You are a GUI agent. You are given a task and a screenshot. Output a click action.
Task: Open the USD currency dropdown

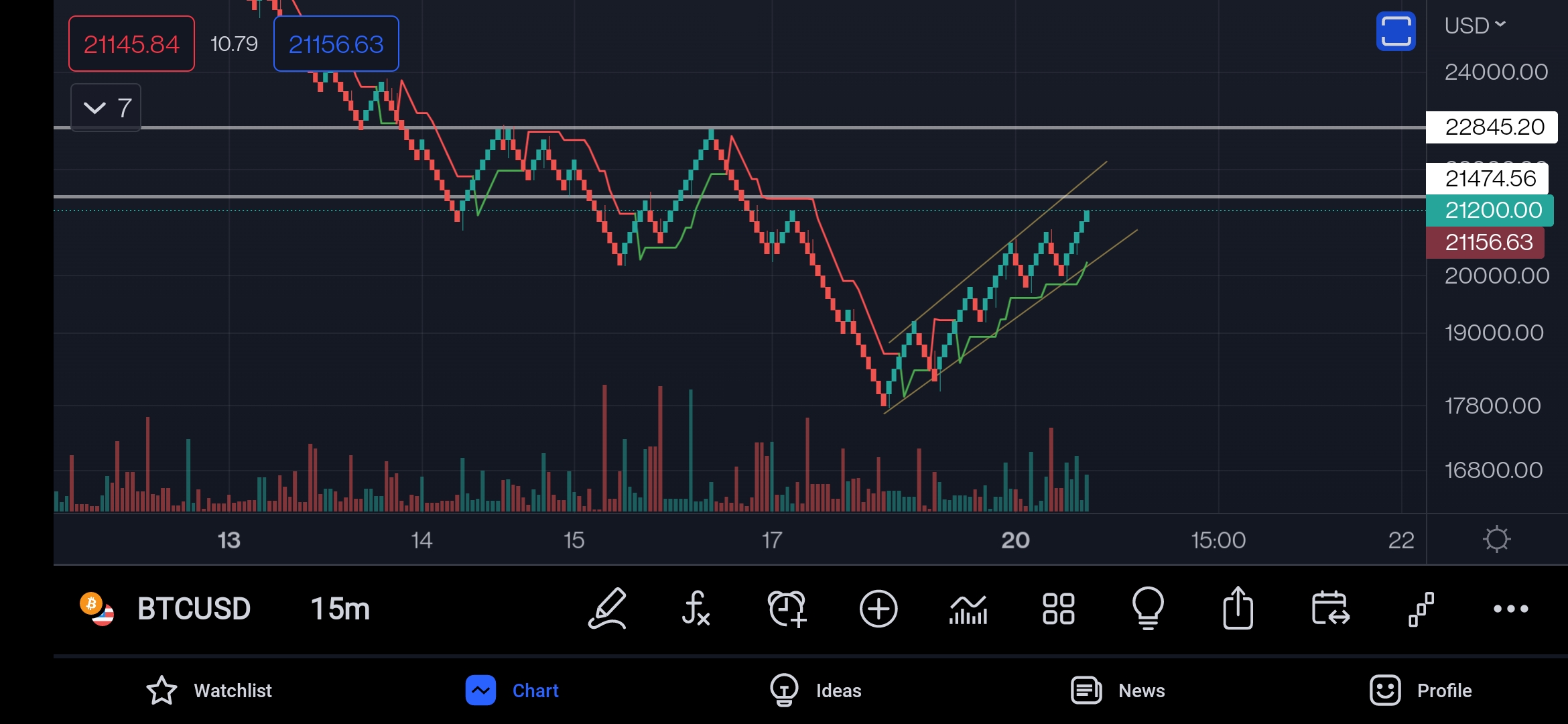pos(1475,25)
